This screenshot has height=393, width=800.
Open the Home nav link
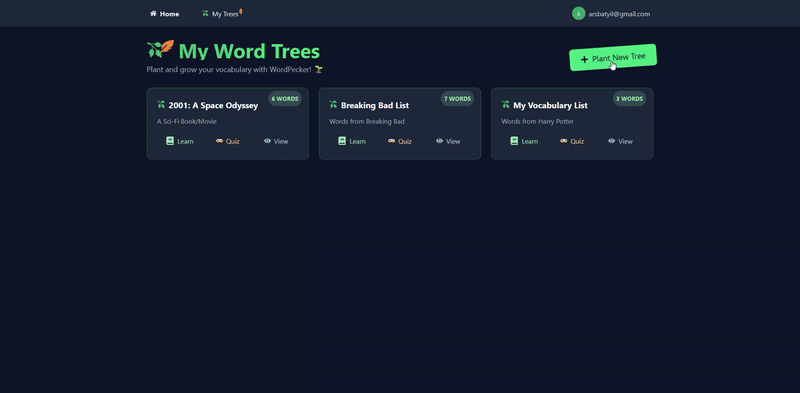pos(164,14)
